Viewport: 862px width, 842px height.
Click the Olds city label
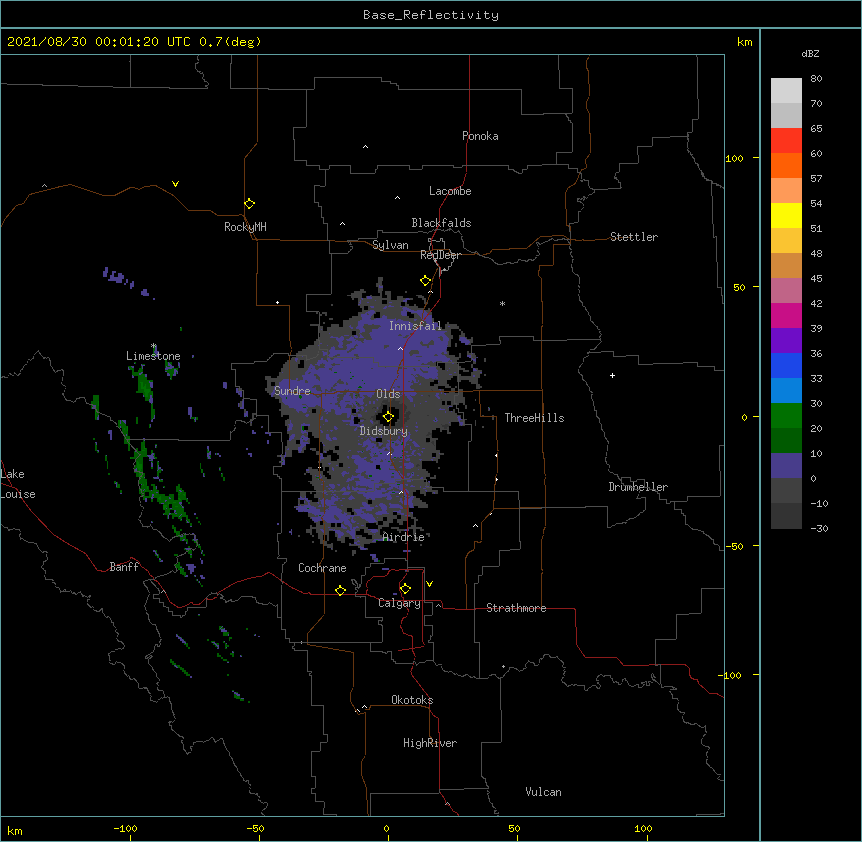[x=388, y=394]
